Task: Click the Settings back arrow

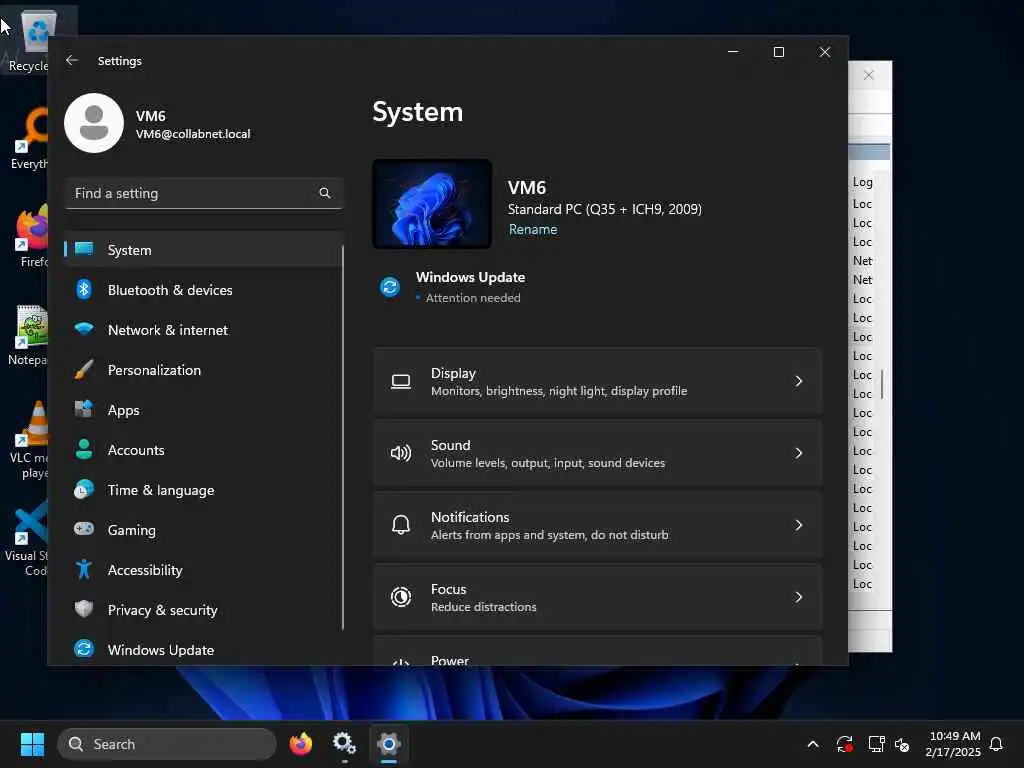Action: click(72, 60)
